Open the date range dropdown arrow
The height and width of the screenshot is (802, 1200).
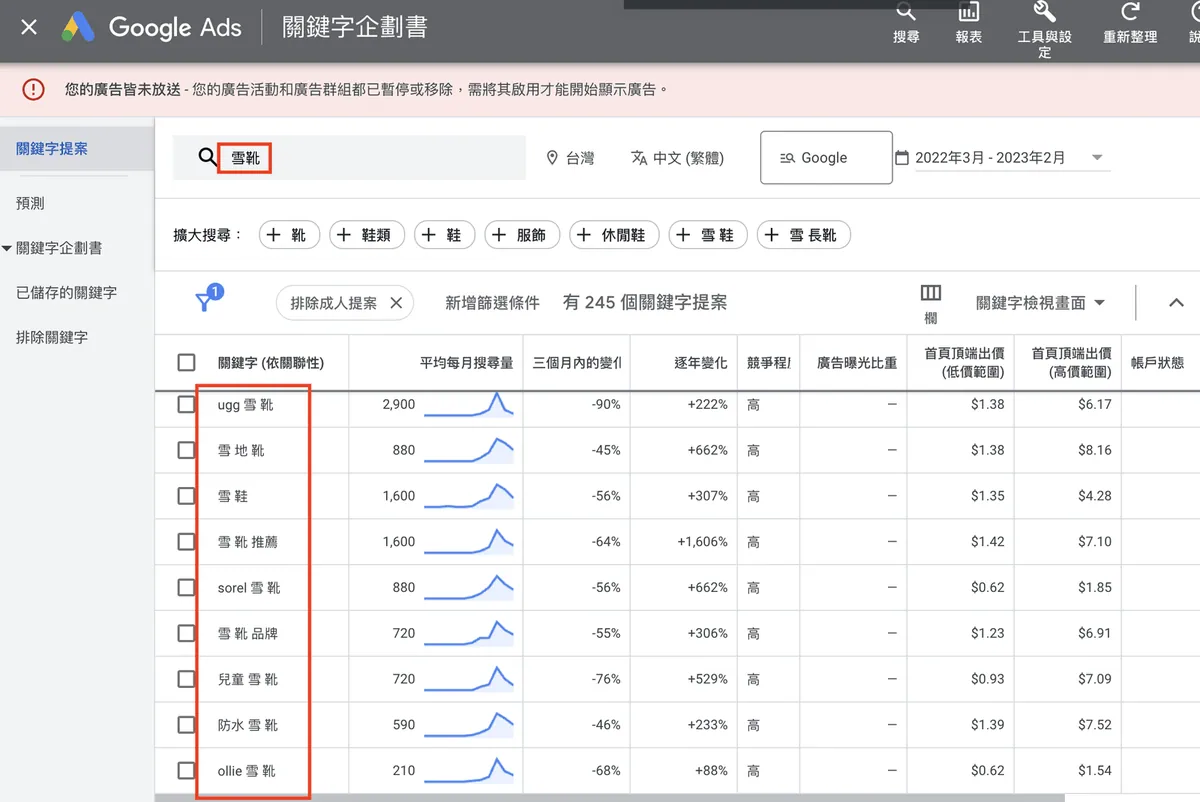(1097, 158)
